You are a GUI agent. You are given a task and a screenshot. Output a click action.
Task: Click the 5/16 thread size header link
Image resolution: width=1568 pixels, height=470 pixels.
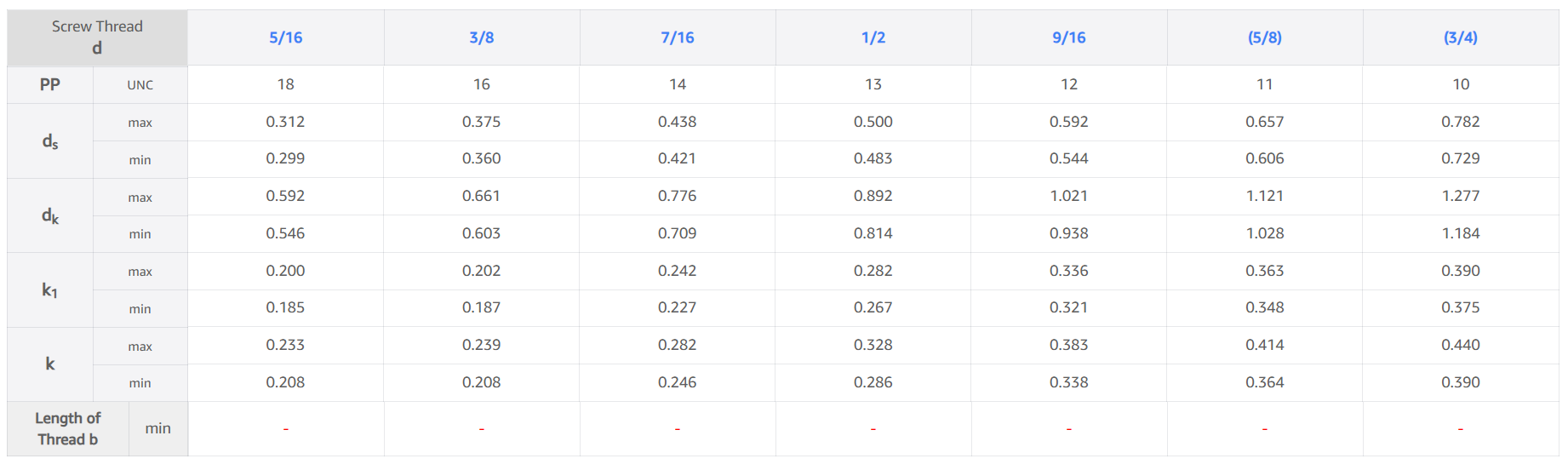[x=286, y=37]
